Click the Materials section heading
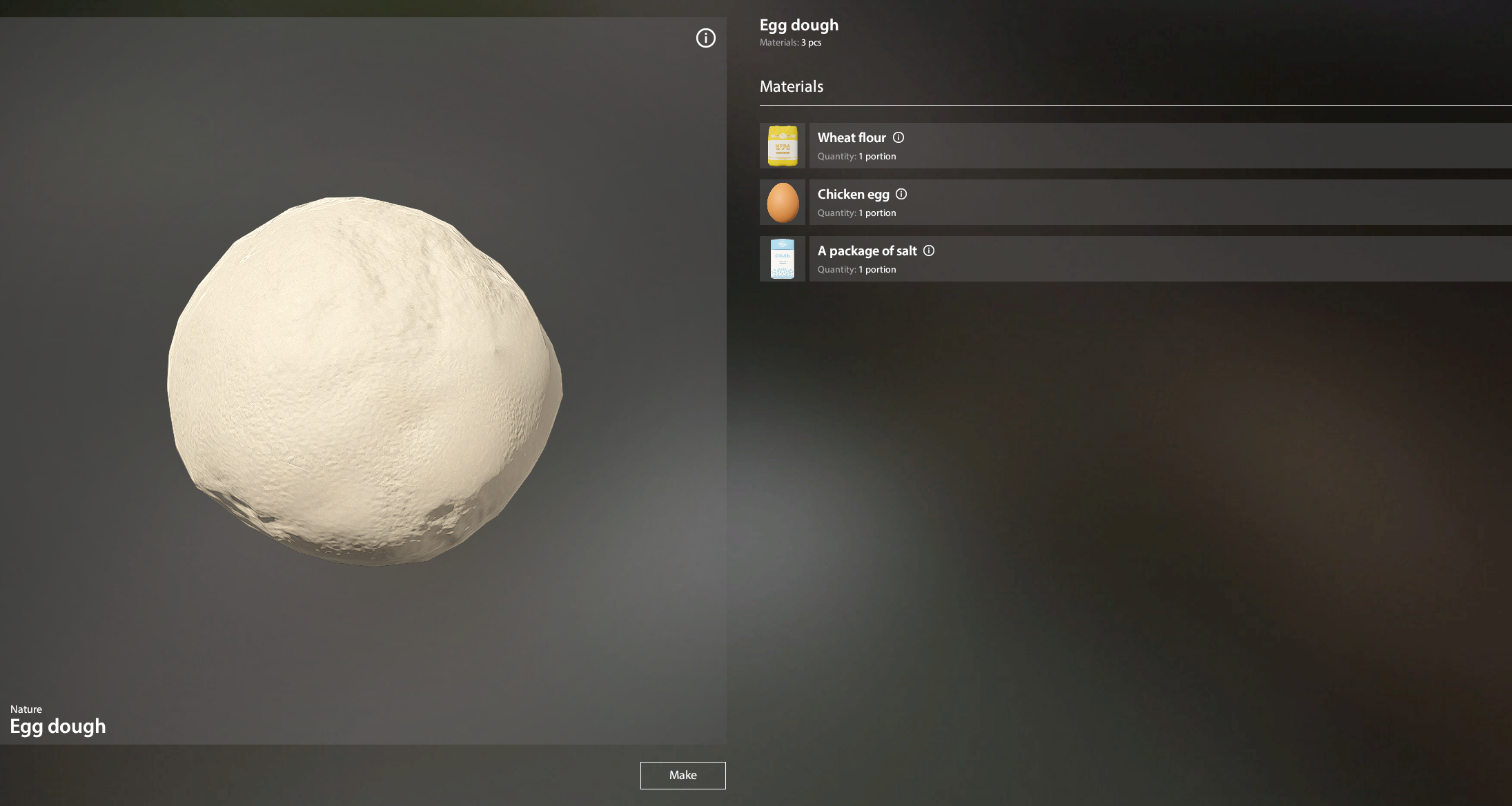The image size is (1512, 806). point(791,86)
